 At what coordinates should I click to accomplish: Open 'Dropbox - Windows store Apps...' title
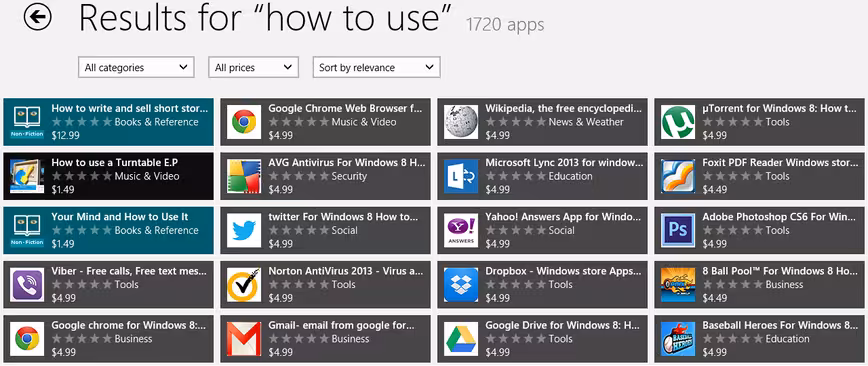(563, 271)
